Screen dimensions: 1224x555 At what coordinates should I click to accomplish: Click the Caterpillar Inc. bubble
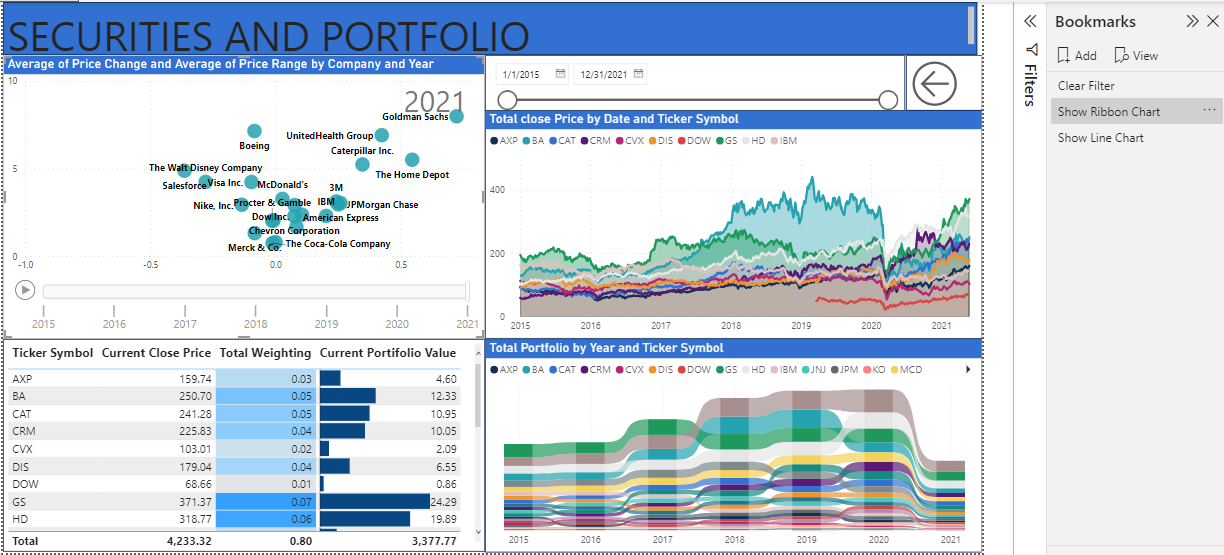click(x=362, y=164)
